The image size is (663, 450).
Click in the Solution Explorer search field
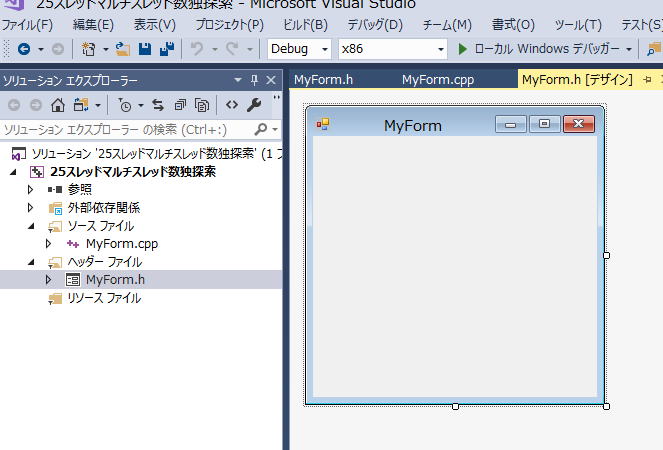tap(127, 129)
